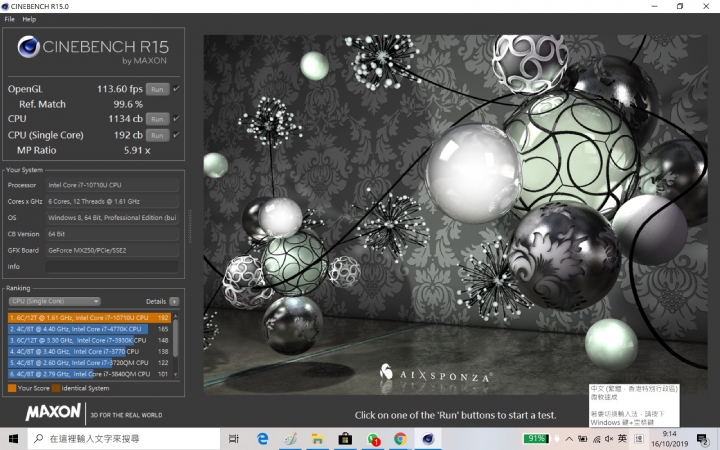Screen dimensions: 720x450
Task: Click the ranking Details arrow button
Action: click(174, 301)
